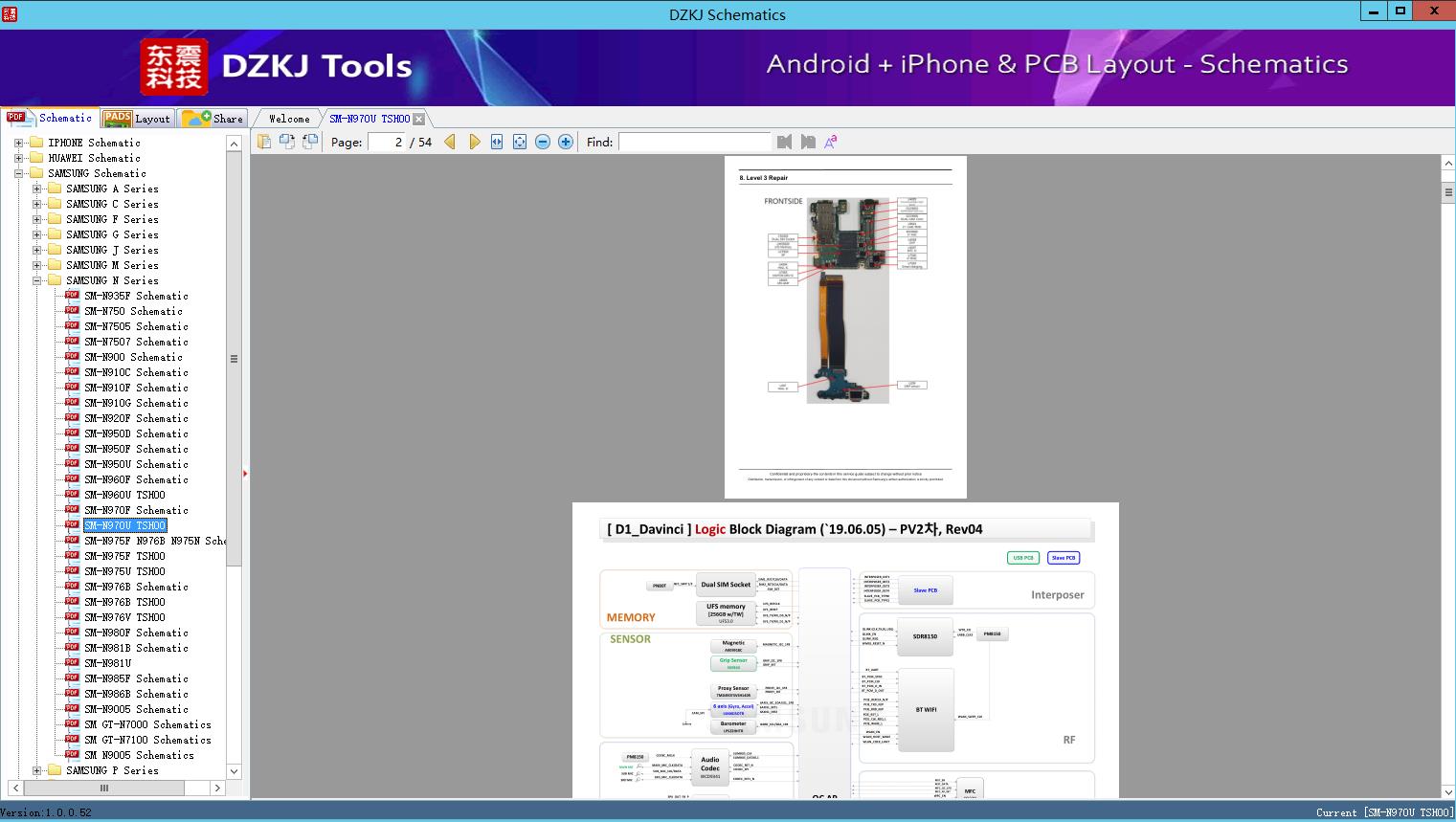
Task: Expand the HUAWEI Schematic tree node
Action: (x=18, y=158)
